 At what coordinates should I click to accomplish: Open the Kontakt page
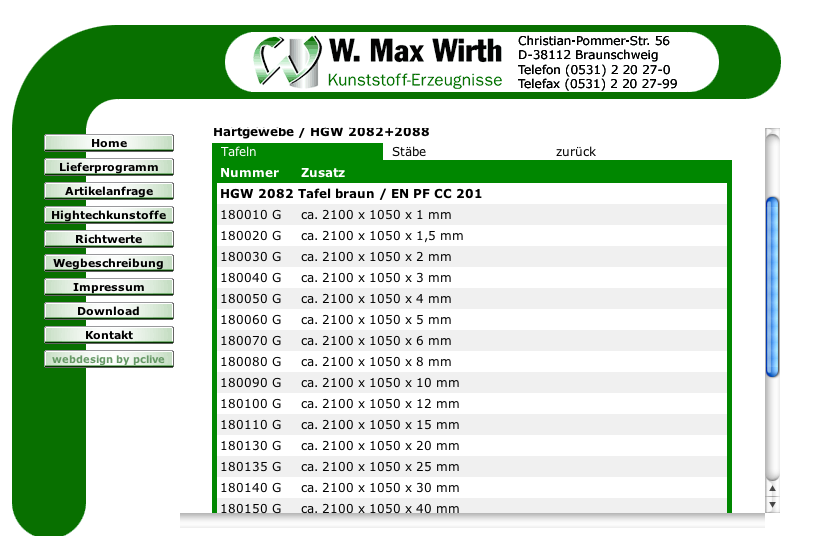click(x=109, y=335)
